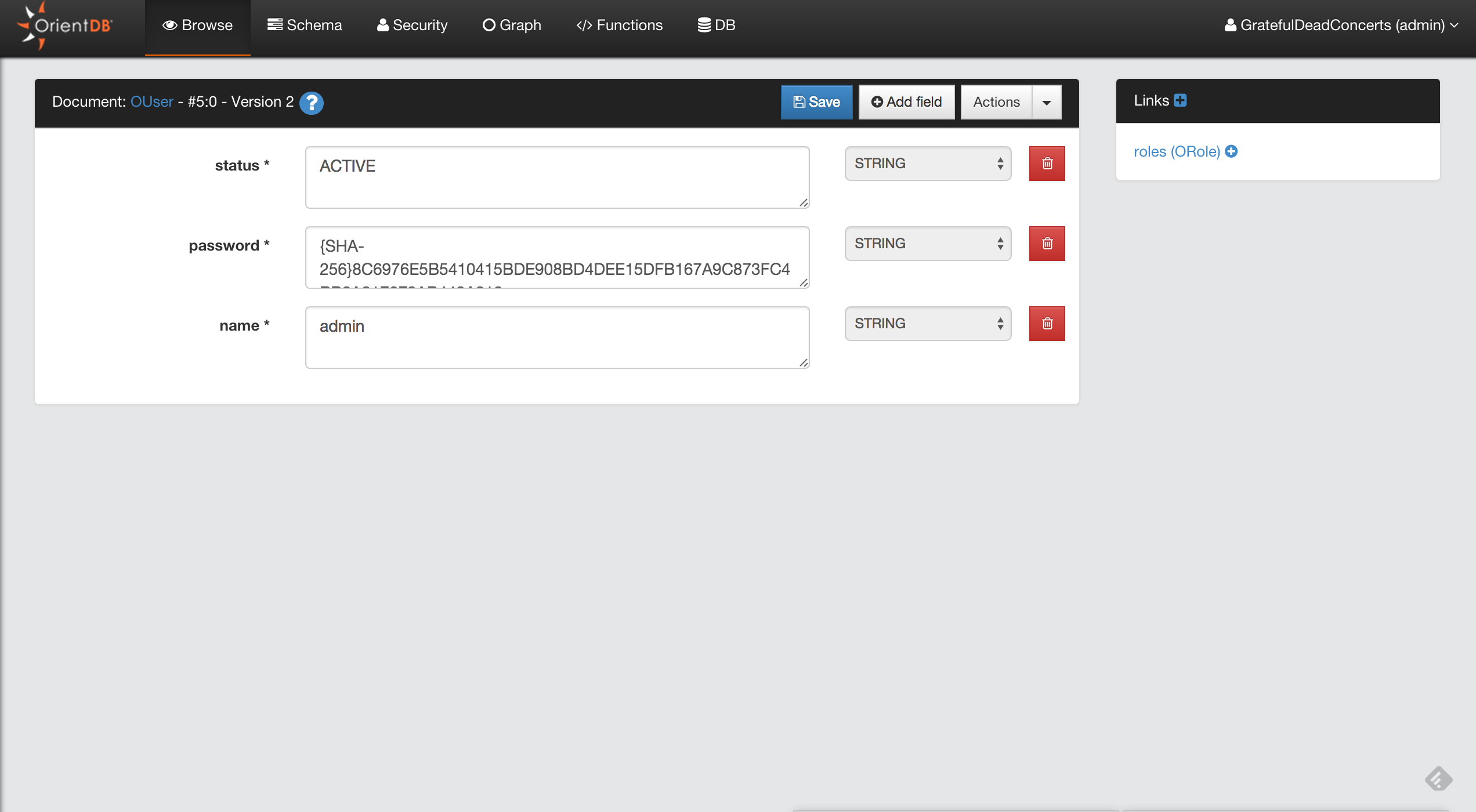The height and width of the screenshot is (812, 1476).
Task: Open GratefulDeadConcerts (admin) user menu
Action: coord(1341,26)
